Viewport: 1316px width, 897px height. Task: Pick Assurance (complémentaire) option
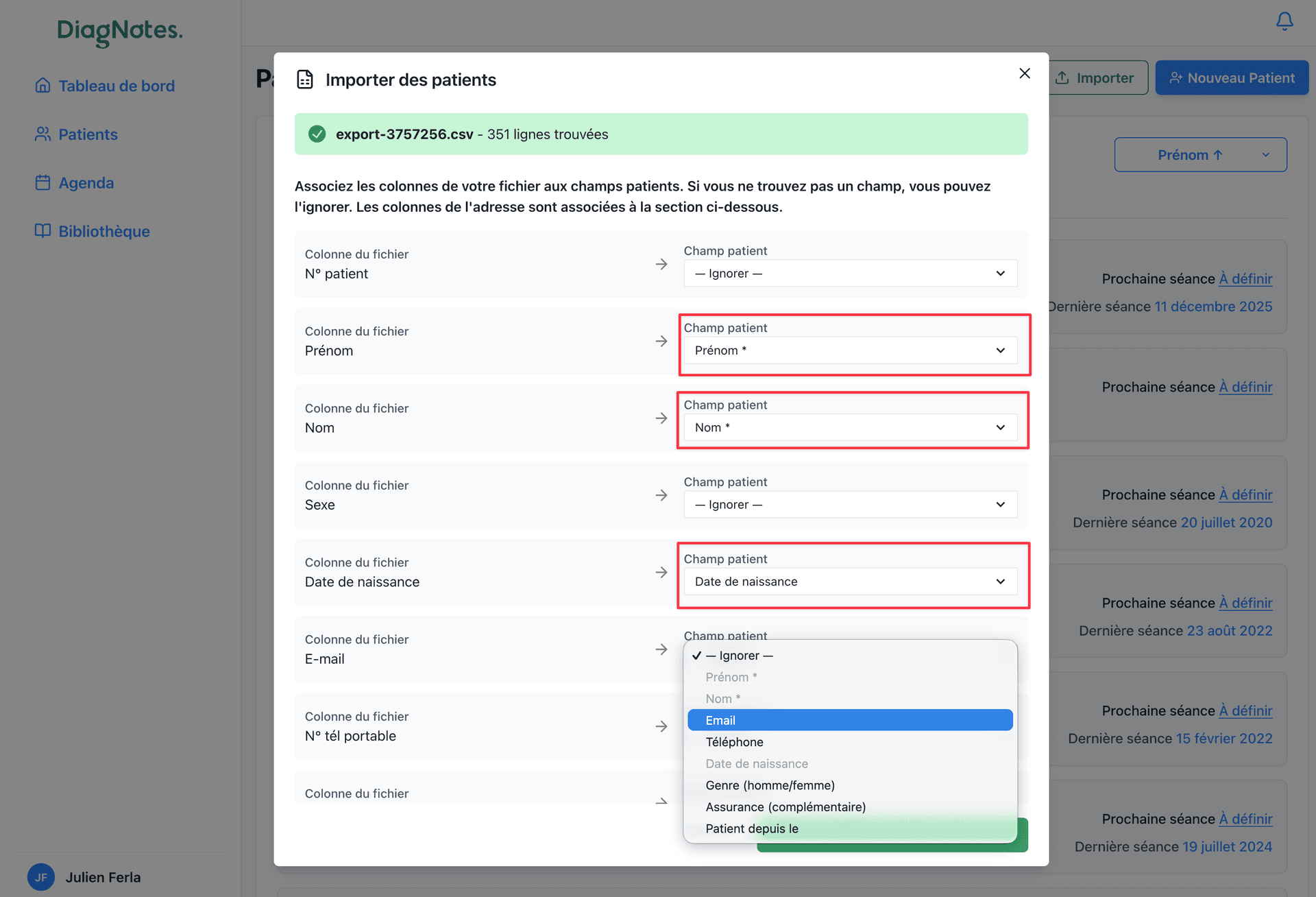[785, 807]
